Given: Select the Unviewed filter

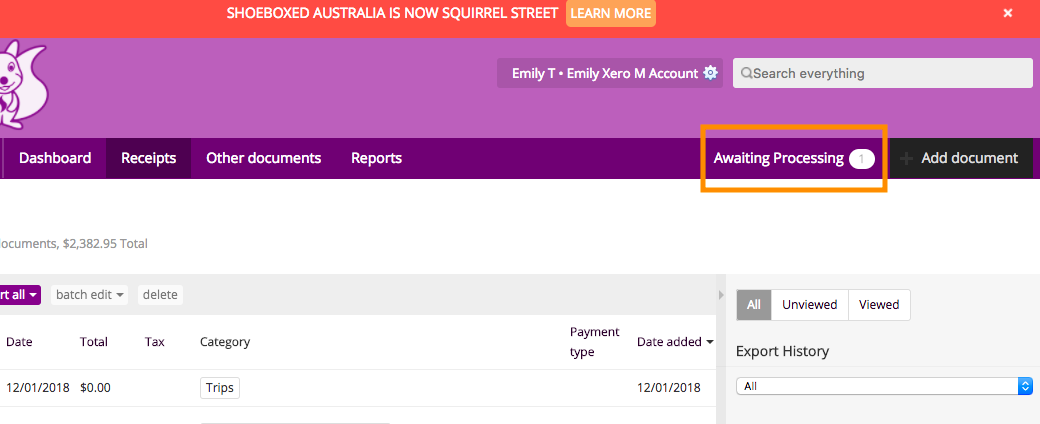Looking at the screenshot, I should (809, 305).
